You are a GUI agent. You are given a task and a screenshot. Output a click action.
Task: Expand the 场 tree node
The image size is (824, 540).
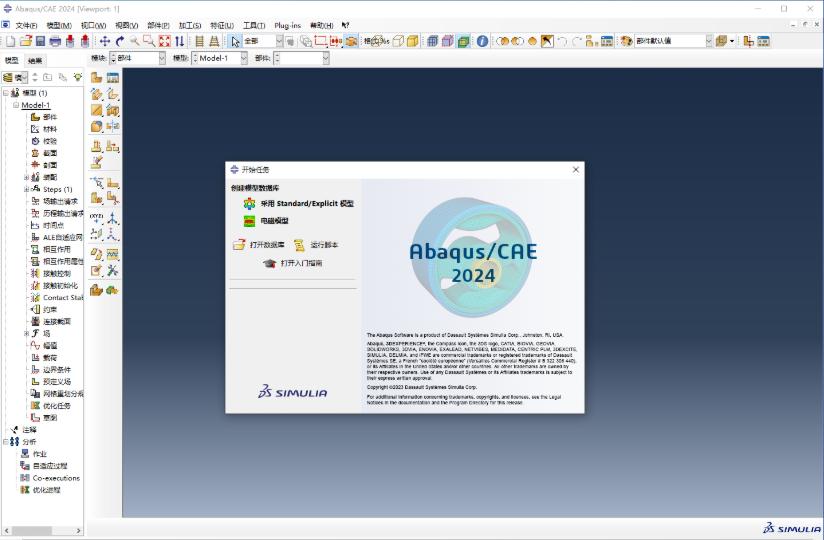26,334
